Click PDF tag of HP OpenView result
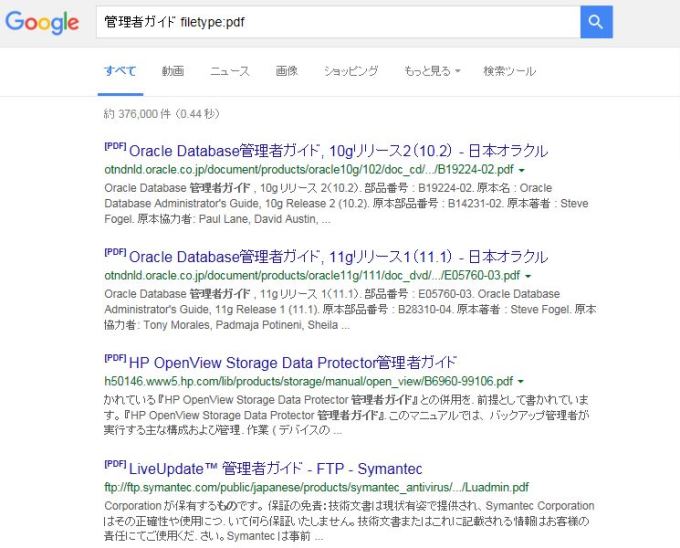680x548 pixels. 115,358
